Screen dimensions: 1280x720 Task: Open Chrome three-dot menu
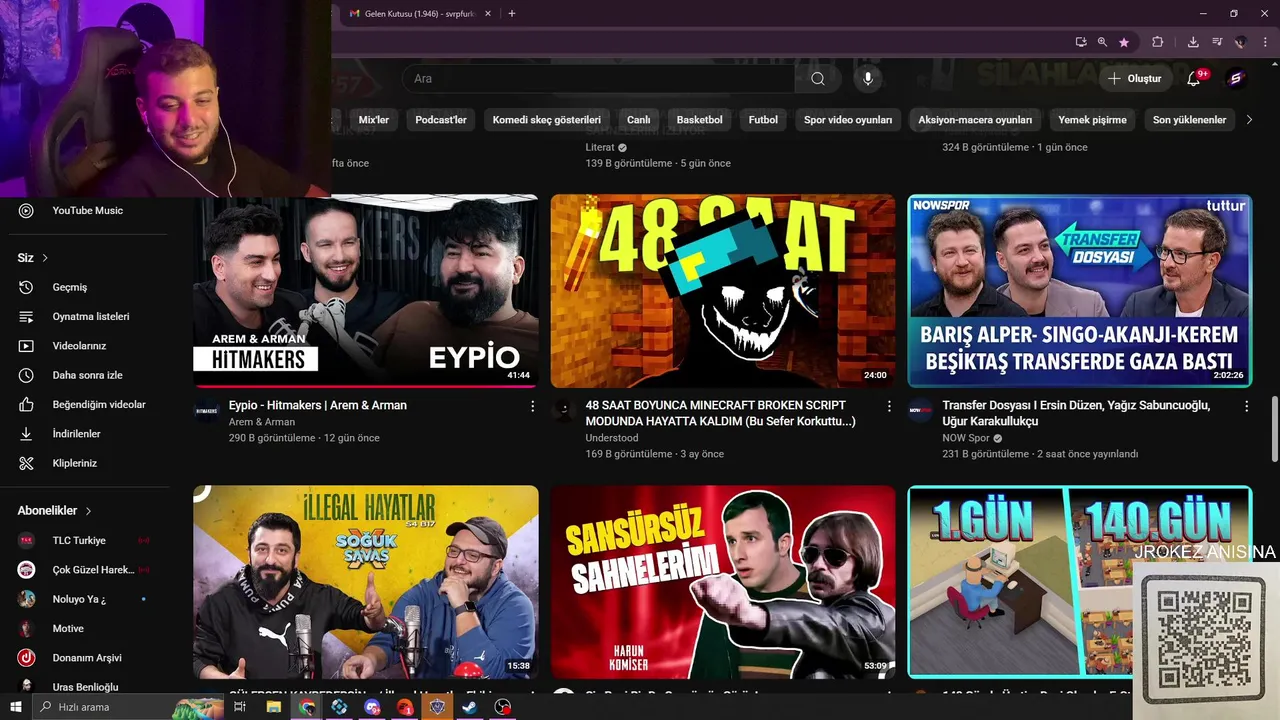click(1265, 42)
